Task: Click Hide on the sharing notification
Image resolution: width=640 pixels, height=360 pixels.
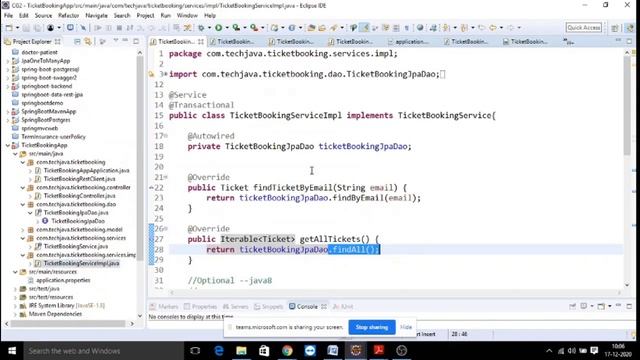Action: [x=406, y=327]
